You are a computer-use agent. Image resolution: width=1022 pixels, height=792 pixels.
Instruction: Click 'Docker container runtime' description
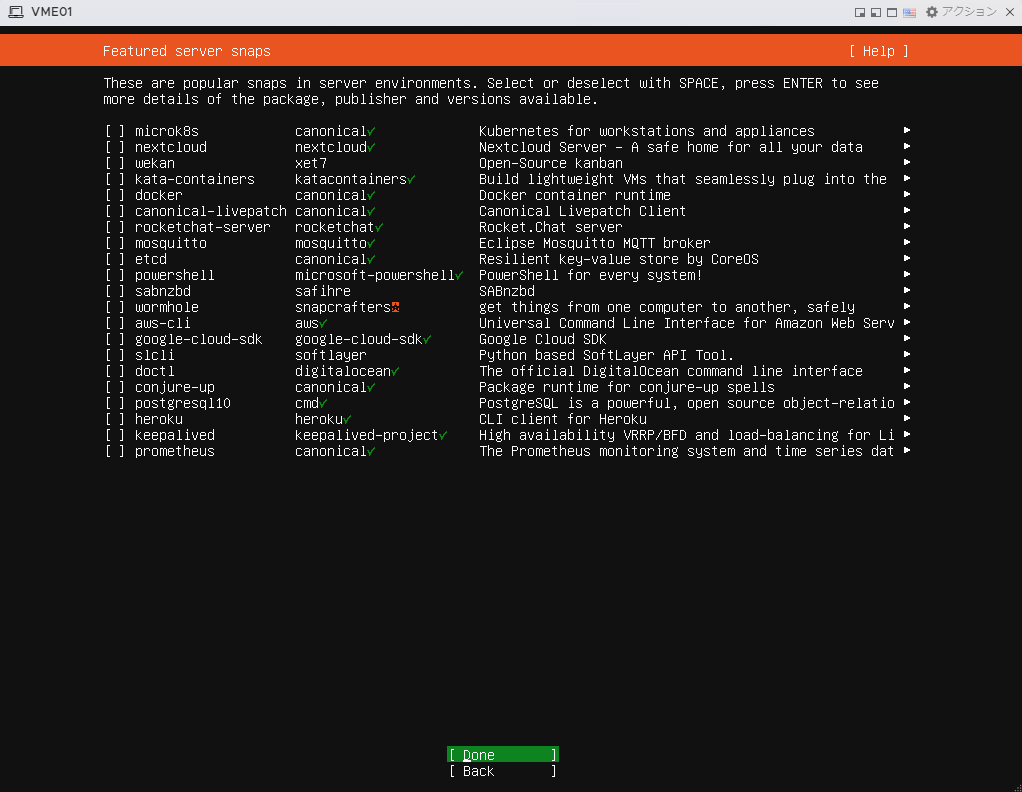pos(575,195)
